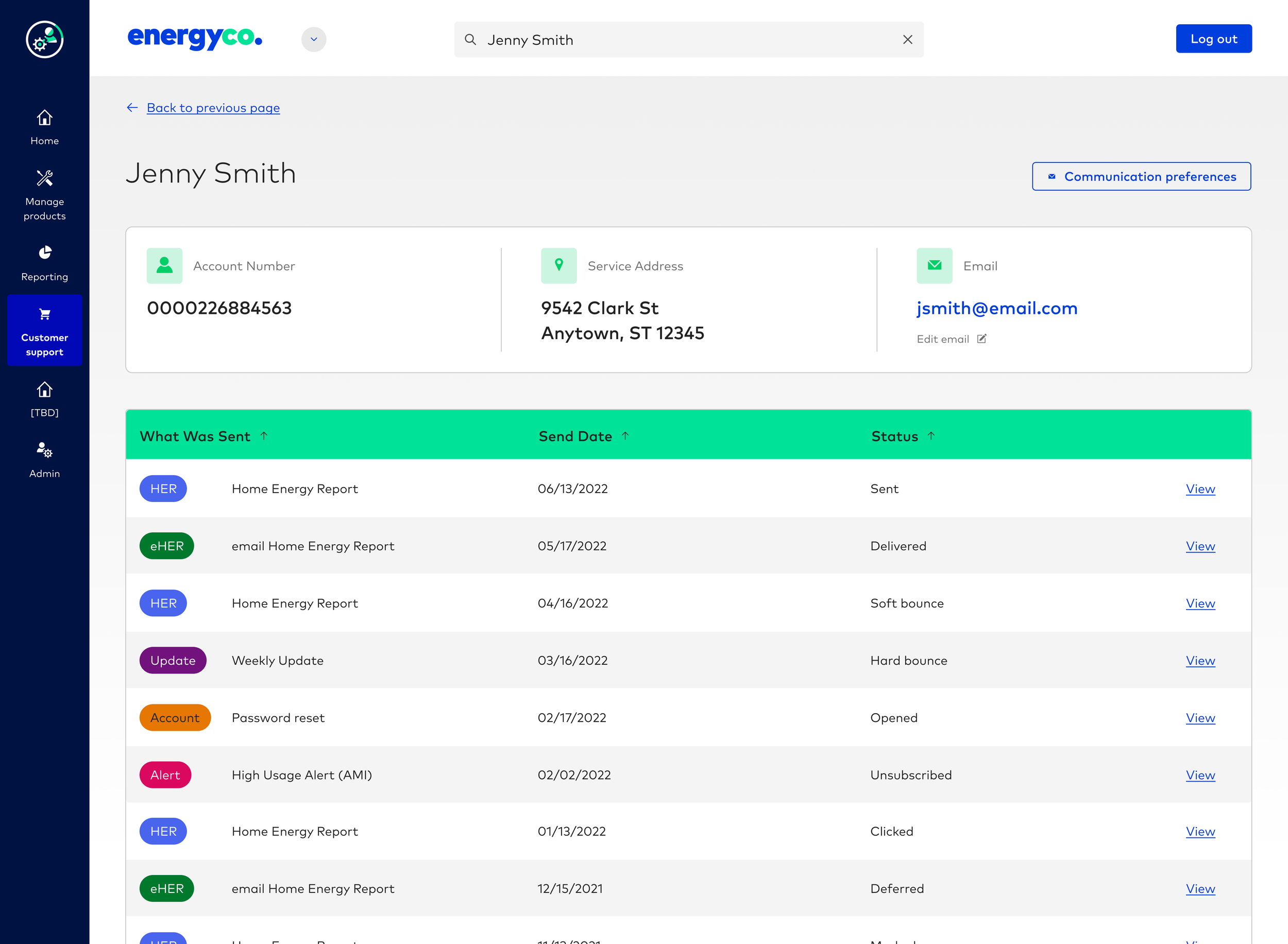
Task: Open the Reporting pie chart icon
Action: tap(44, 252)
